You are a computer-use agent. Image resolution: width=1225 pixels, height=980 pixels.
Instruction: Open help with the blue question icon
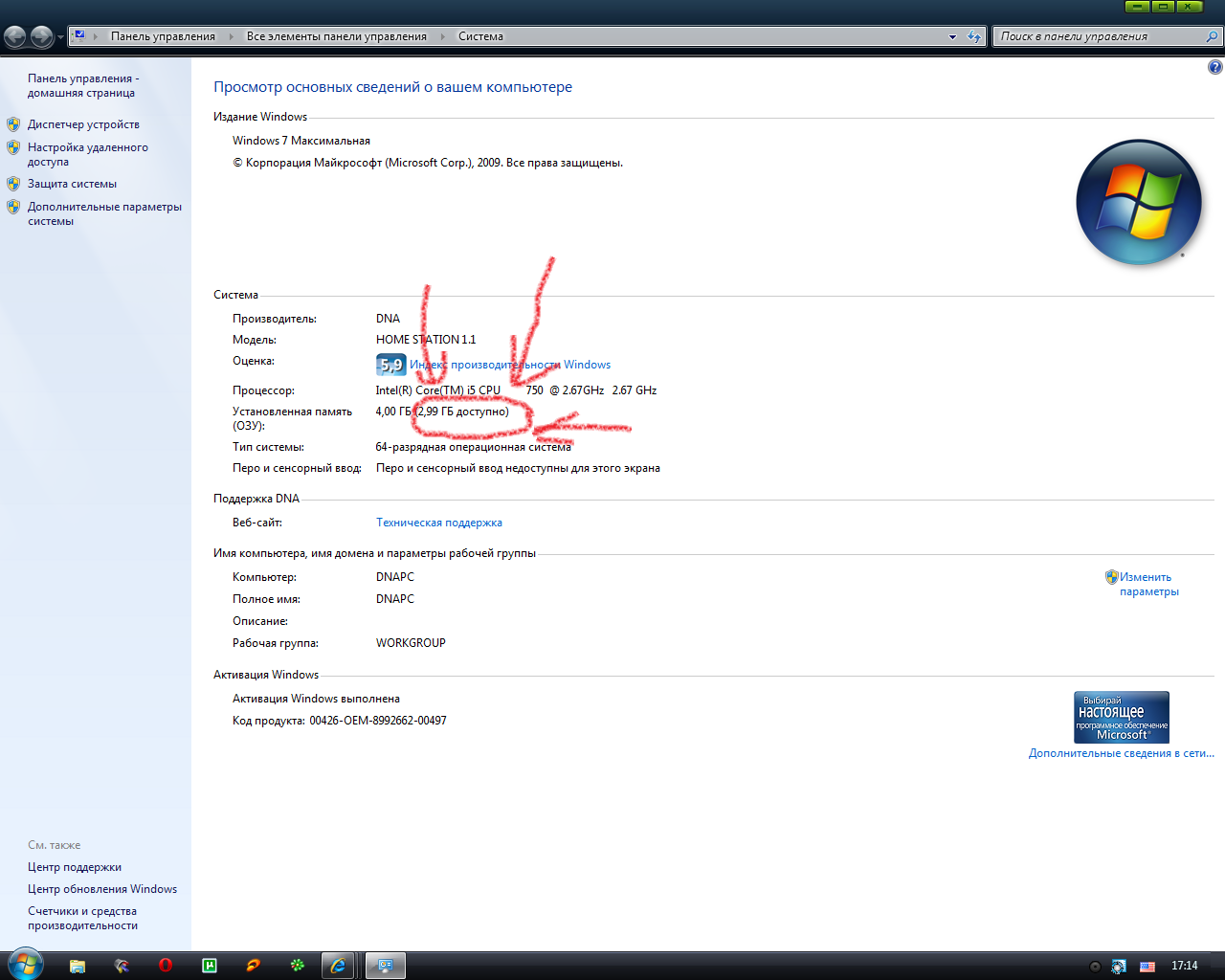1214,67
